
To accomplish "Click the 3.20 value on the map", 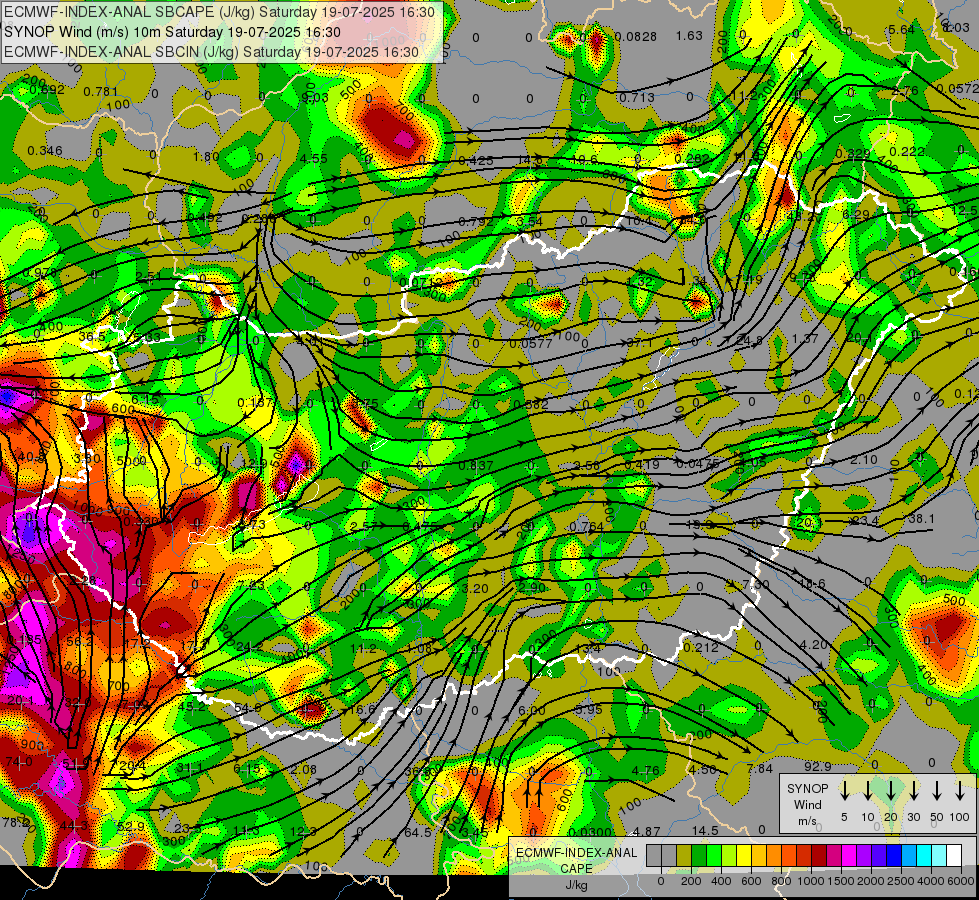I will tap(475, 588).
